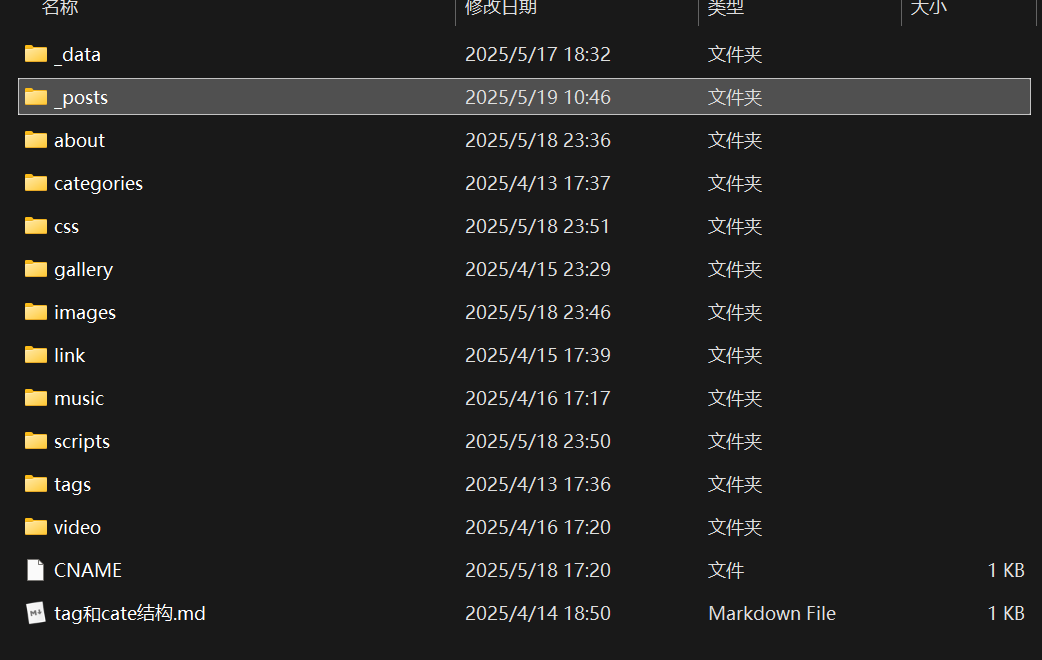Select the categories folder name
The image size is (1042, 660).
(x=98, y=183)
